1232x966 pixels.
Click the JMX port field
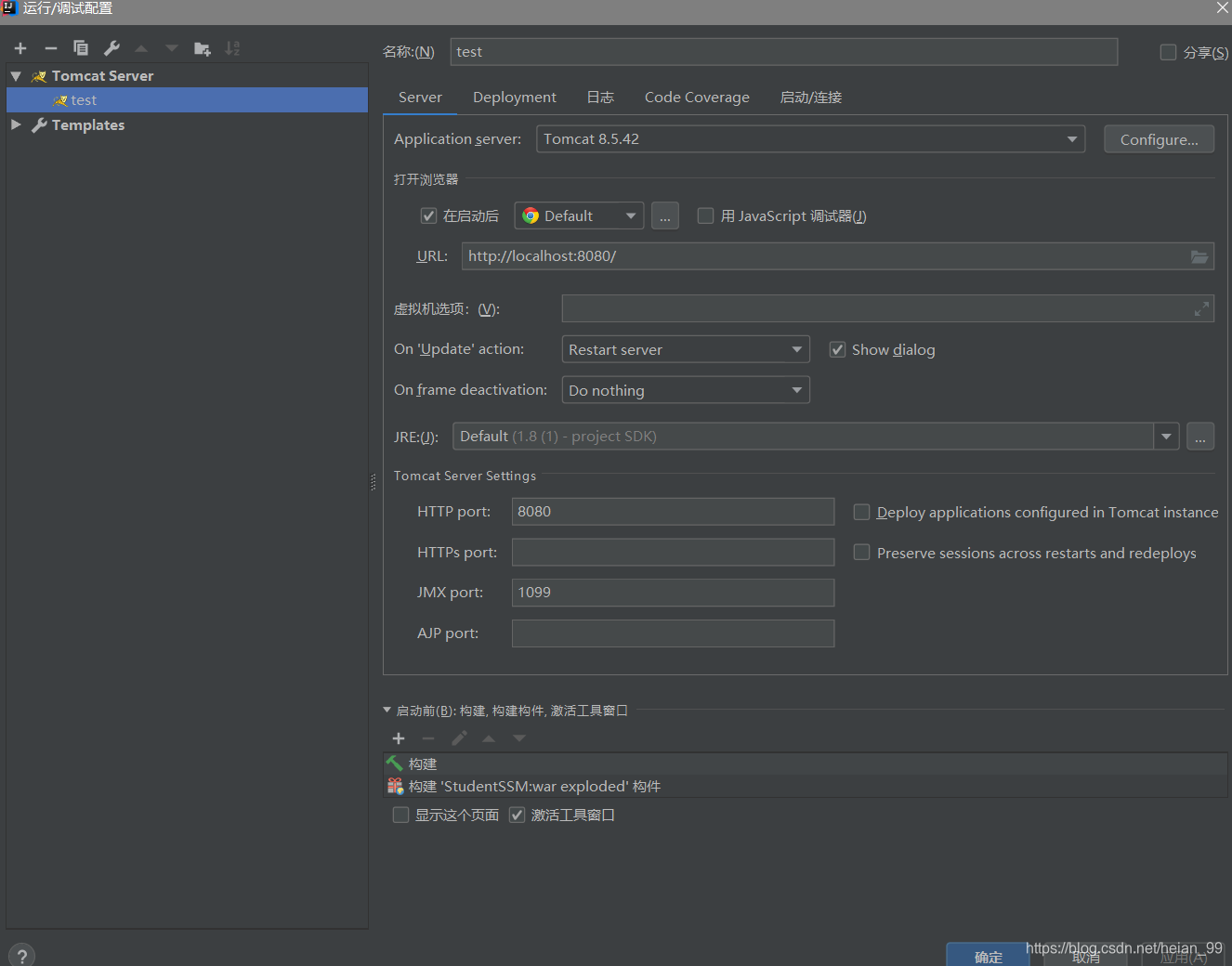(673, 593)
